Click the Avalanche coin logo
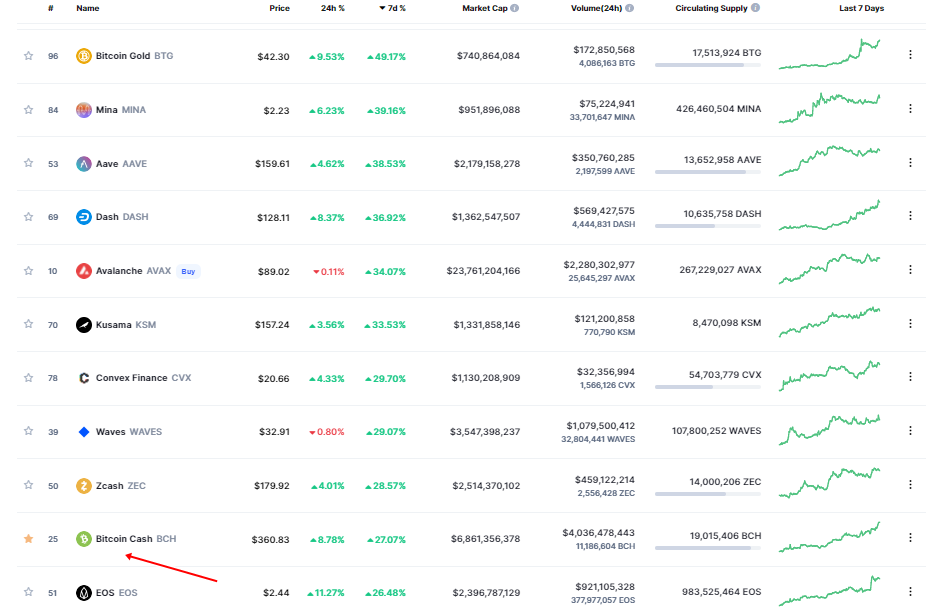 click(84, 271)
